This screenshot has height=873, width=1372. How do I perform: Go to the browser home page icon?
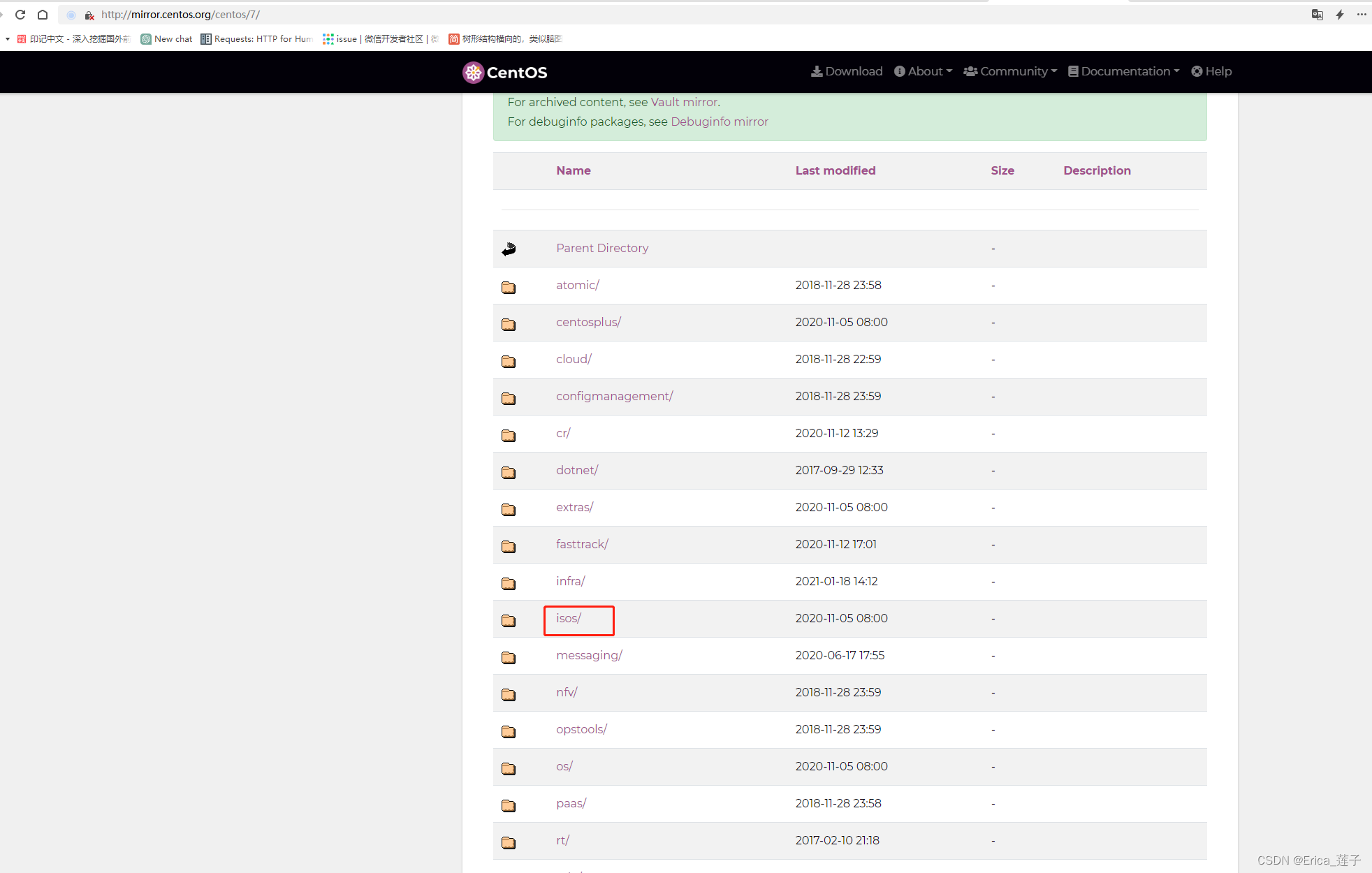pos(43,15)
